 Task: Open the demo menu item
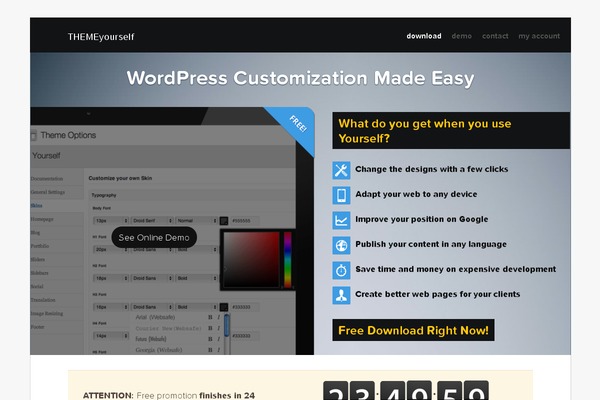coord(461,36)
